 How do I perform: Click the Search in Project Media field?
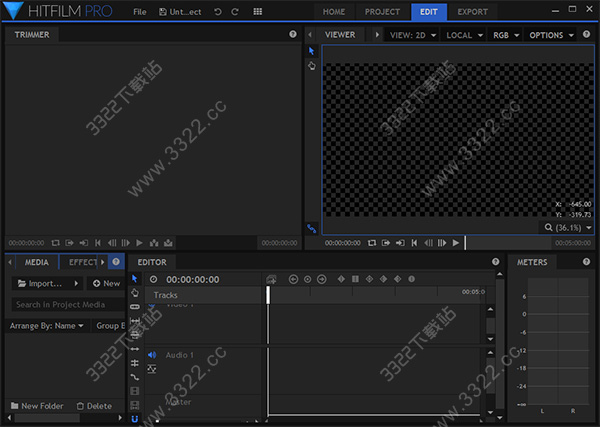point(63,304)
